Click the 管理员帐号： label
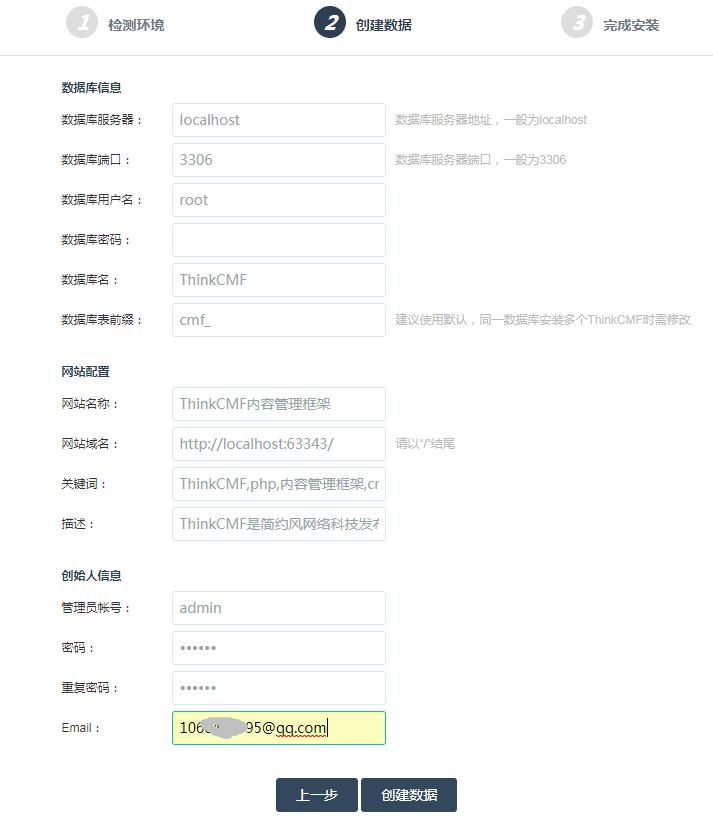Screen dimensions: 713x828 click(x=96, y=608)
